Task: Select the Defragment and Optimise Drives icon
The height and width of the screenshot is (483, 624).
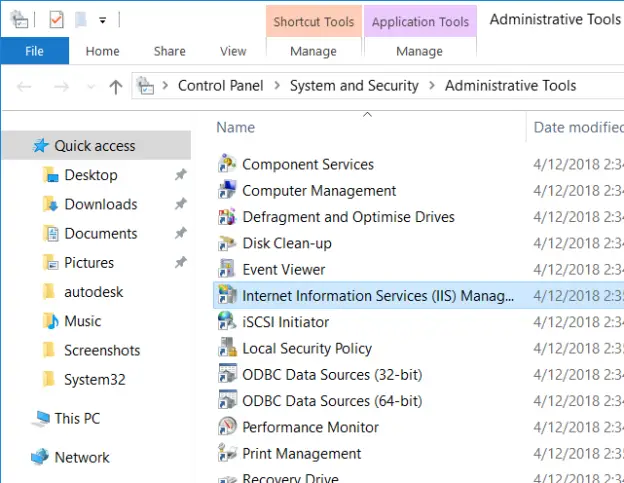Action: click(x=227, y=216)
